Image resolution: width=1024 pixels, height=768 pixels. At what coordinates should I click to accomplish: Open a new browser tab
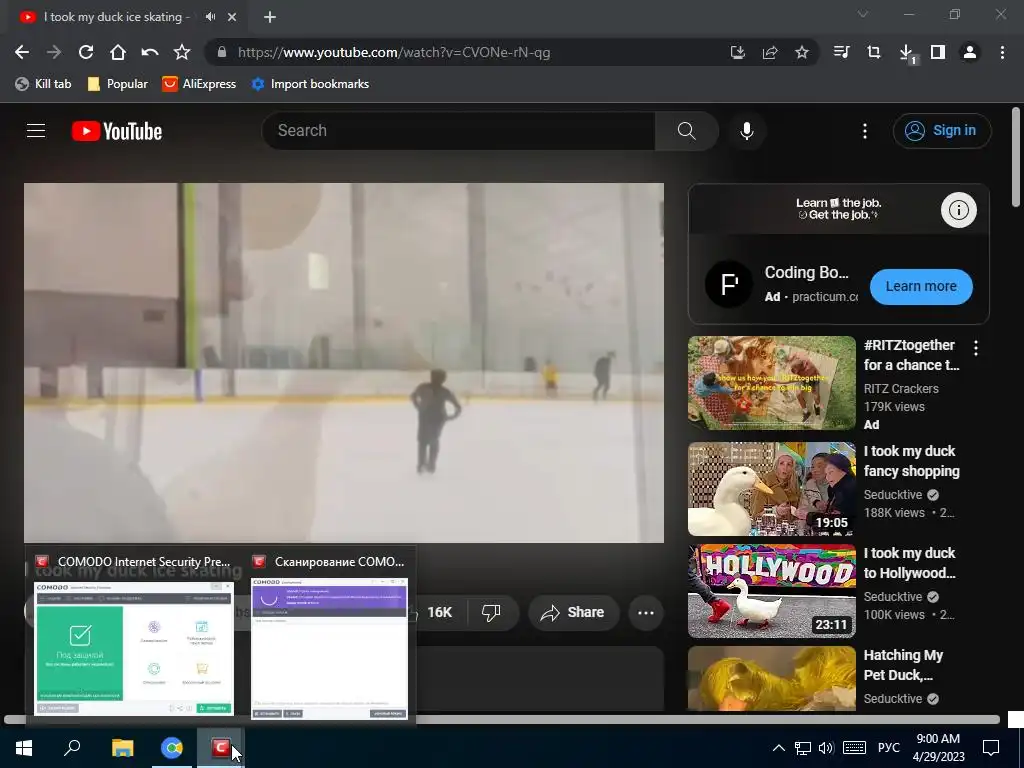(x=270, y=17)
